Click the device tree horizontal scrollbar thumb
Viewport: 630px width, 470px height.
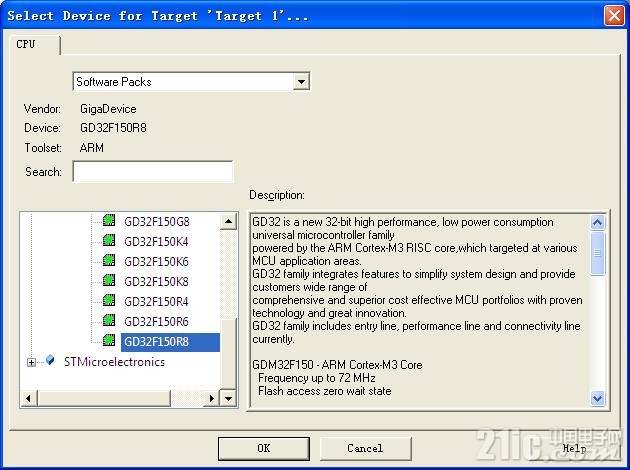pyautogui.click(x=104, y=398)
